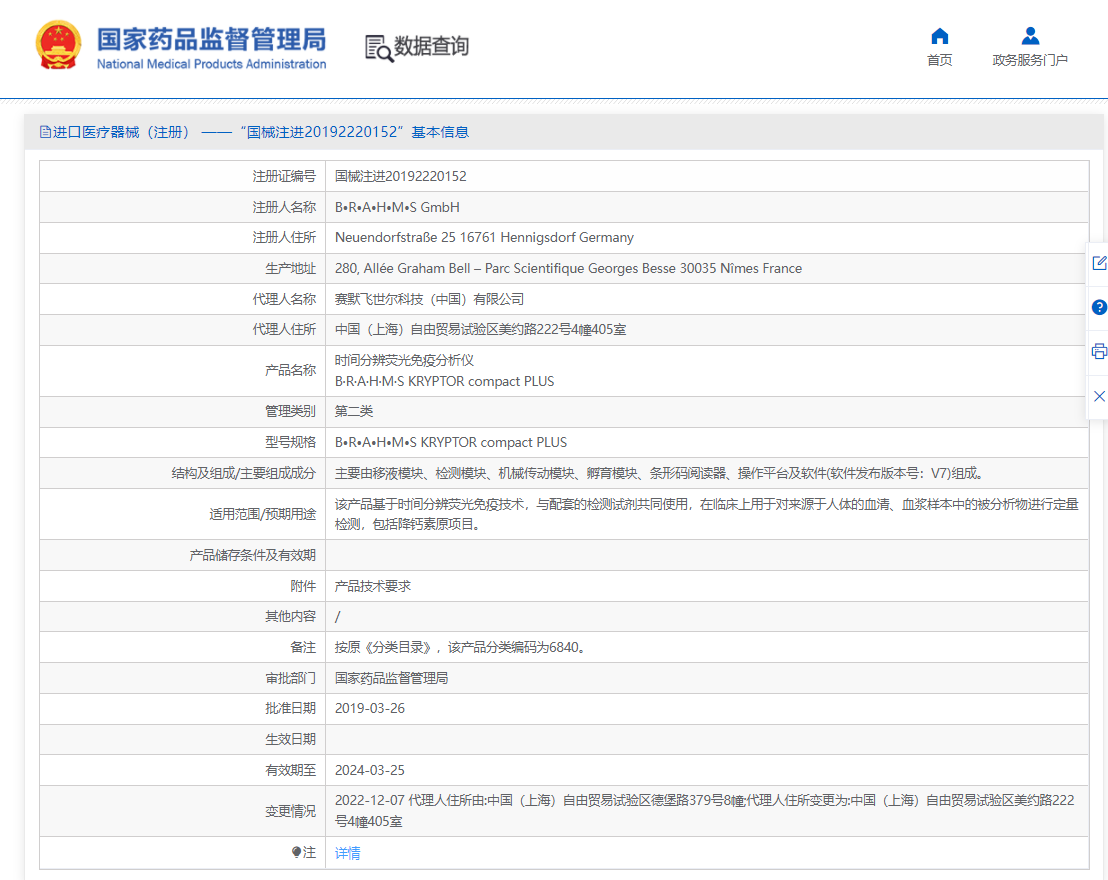The image size is (1108, 880).
Task: Select 时间分辨荧光免疫分析仪 product name
Action: pyautogui.click(x=403, y=360)
